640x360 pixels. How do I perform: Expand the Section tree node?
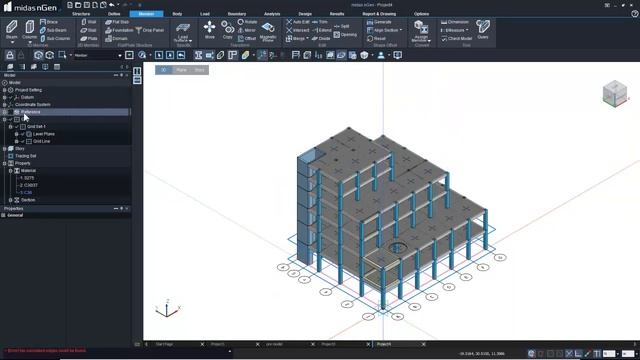[x=11, y=200]
